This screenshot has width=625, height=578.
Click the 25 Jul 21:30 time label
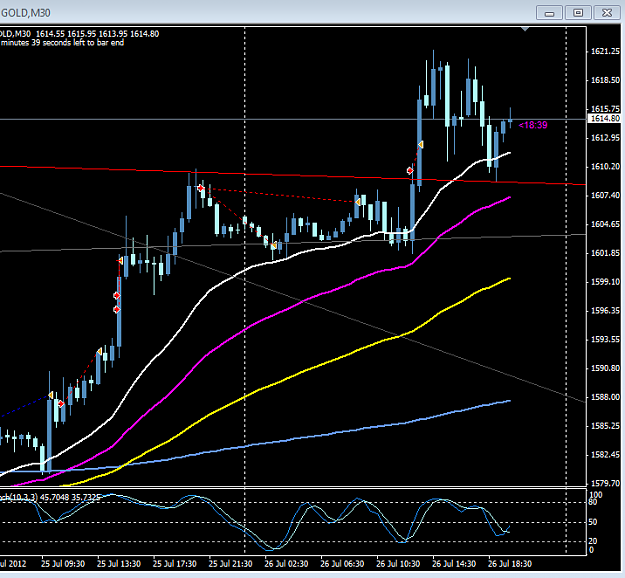pyautogui.click(x=230, y=564)
